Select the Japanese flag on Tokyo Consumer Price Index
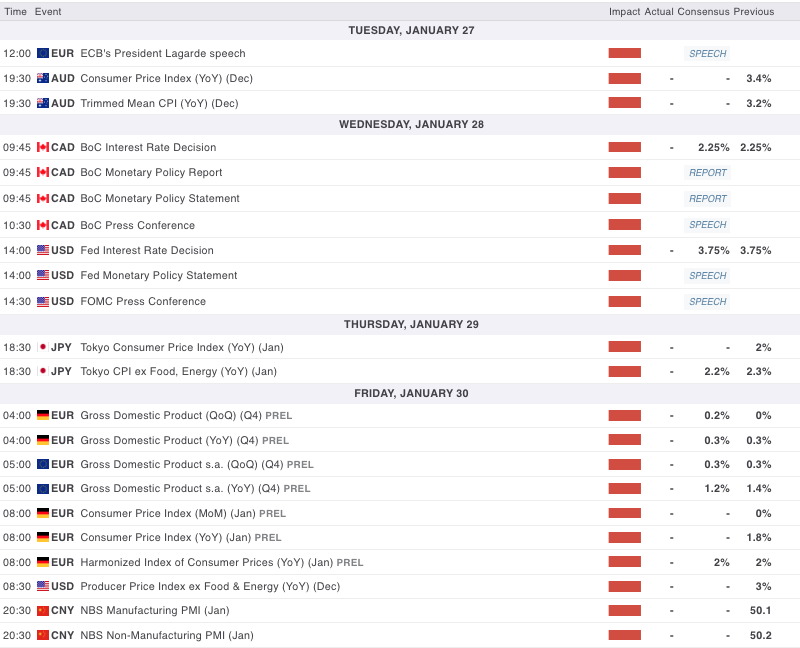 [42, 346]
